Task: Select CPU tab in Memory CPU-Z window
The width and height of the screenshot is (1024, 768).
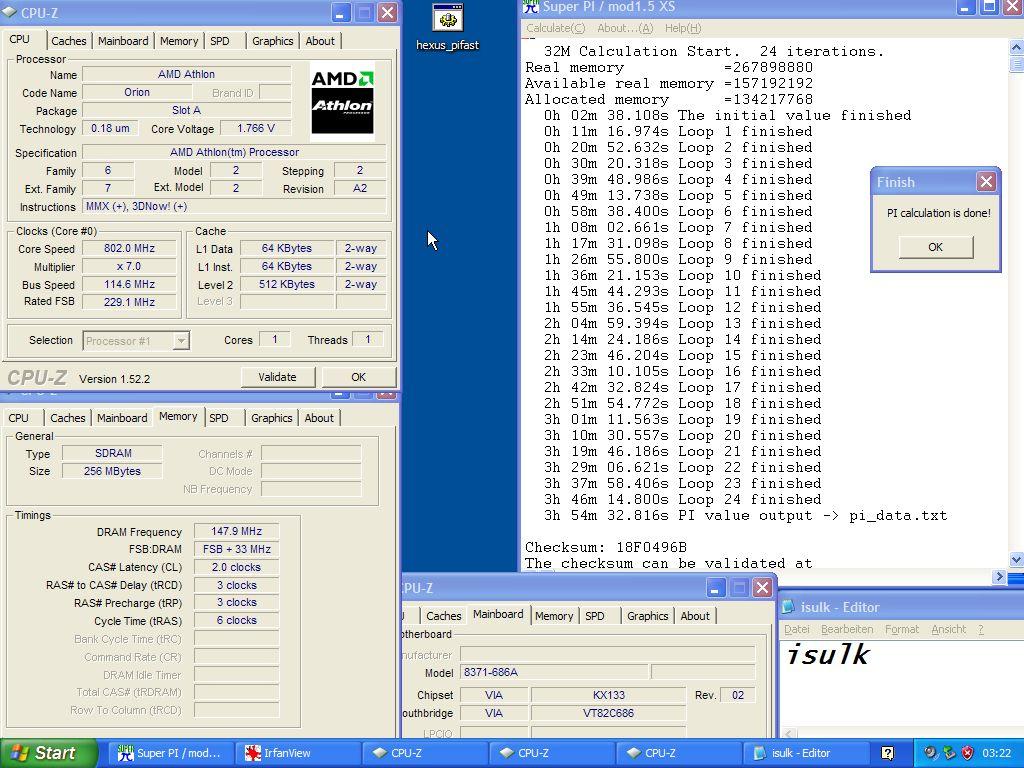Action: (18, 418)
